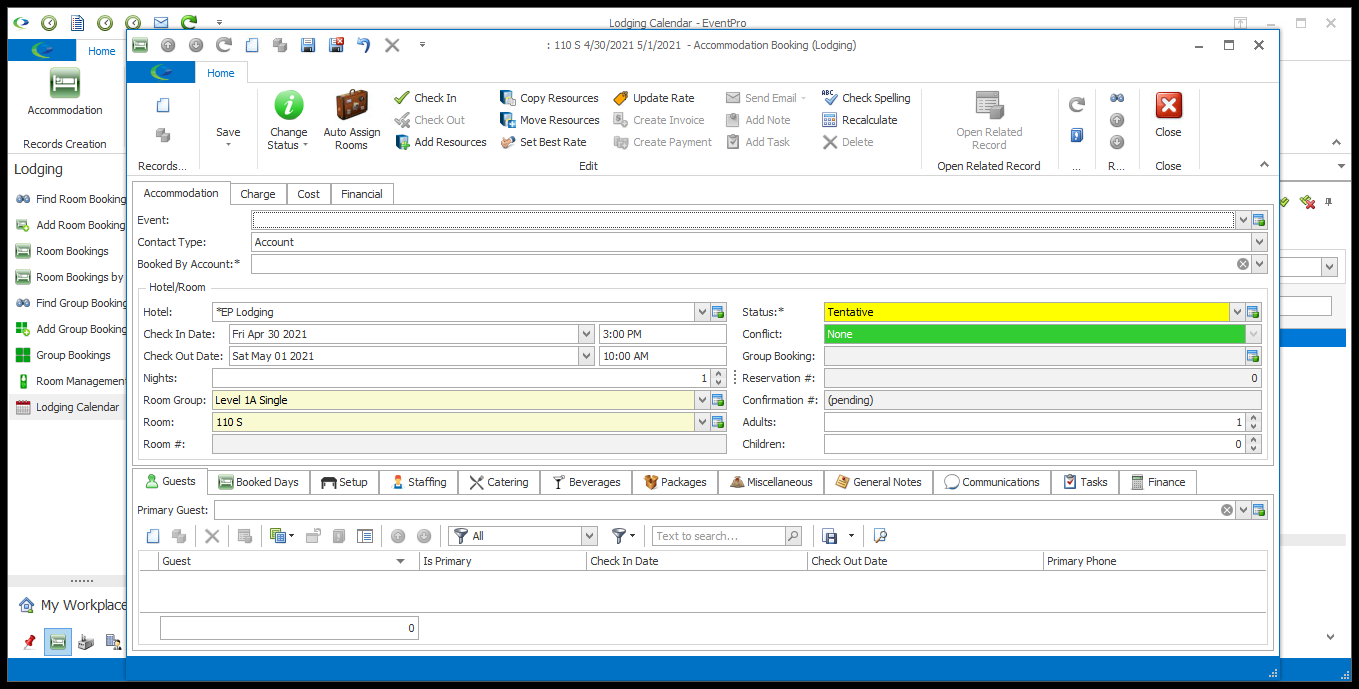Image resolution: width=1359 pixels, height=689 pixels.
Task: Click the green Change Status info icon
Action: coord(288,106)
